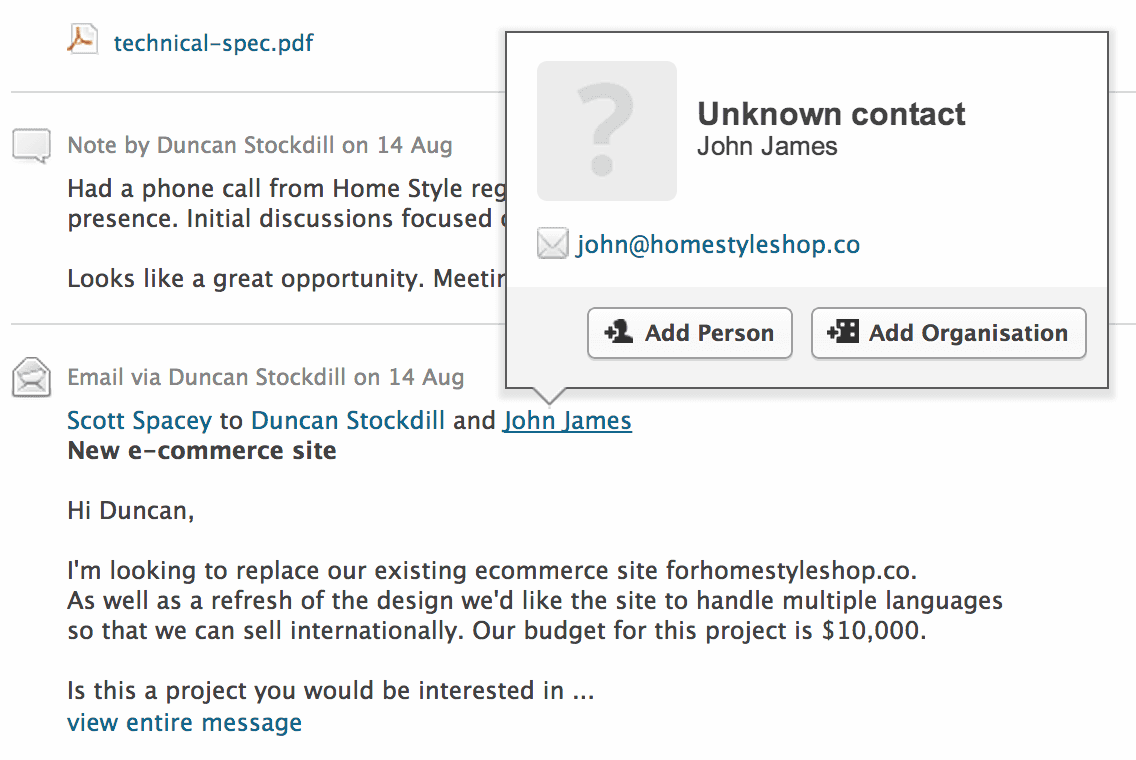Click the John James name in popup
This screenshot has height=760, width=1136.
[x=767, y=147]
